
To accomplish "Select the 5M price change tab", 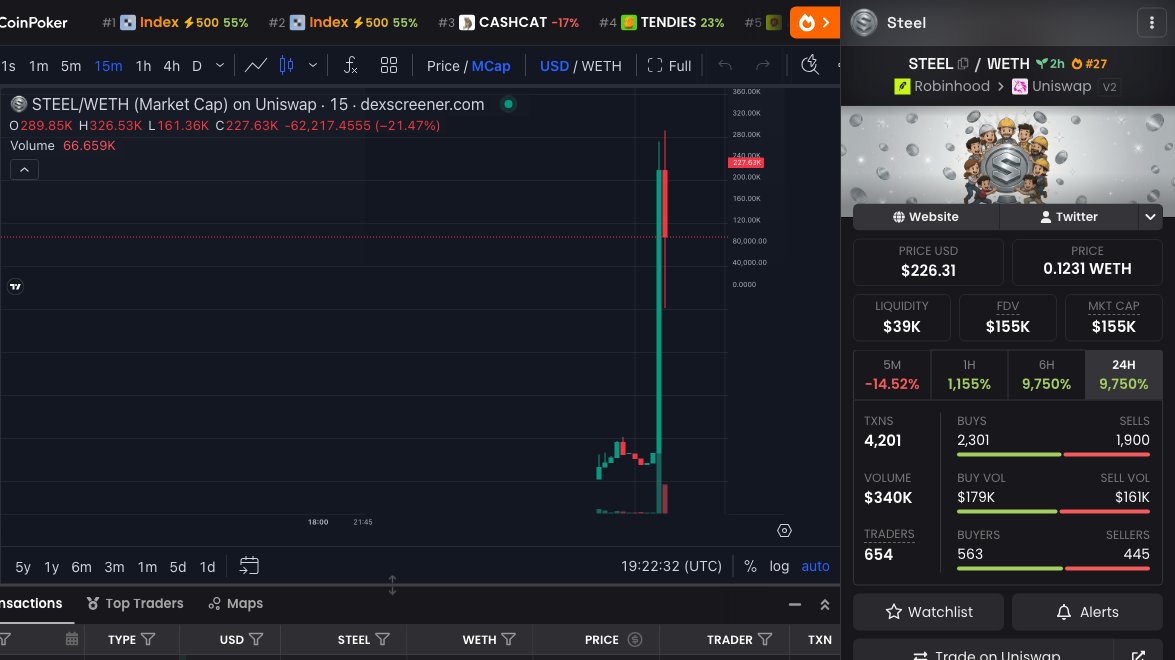I will point(892,375).
